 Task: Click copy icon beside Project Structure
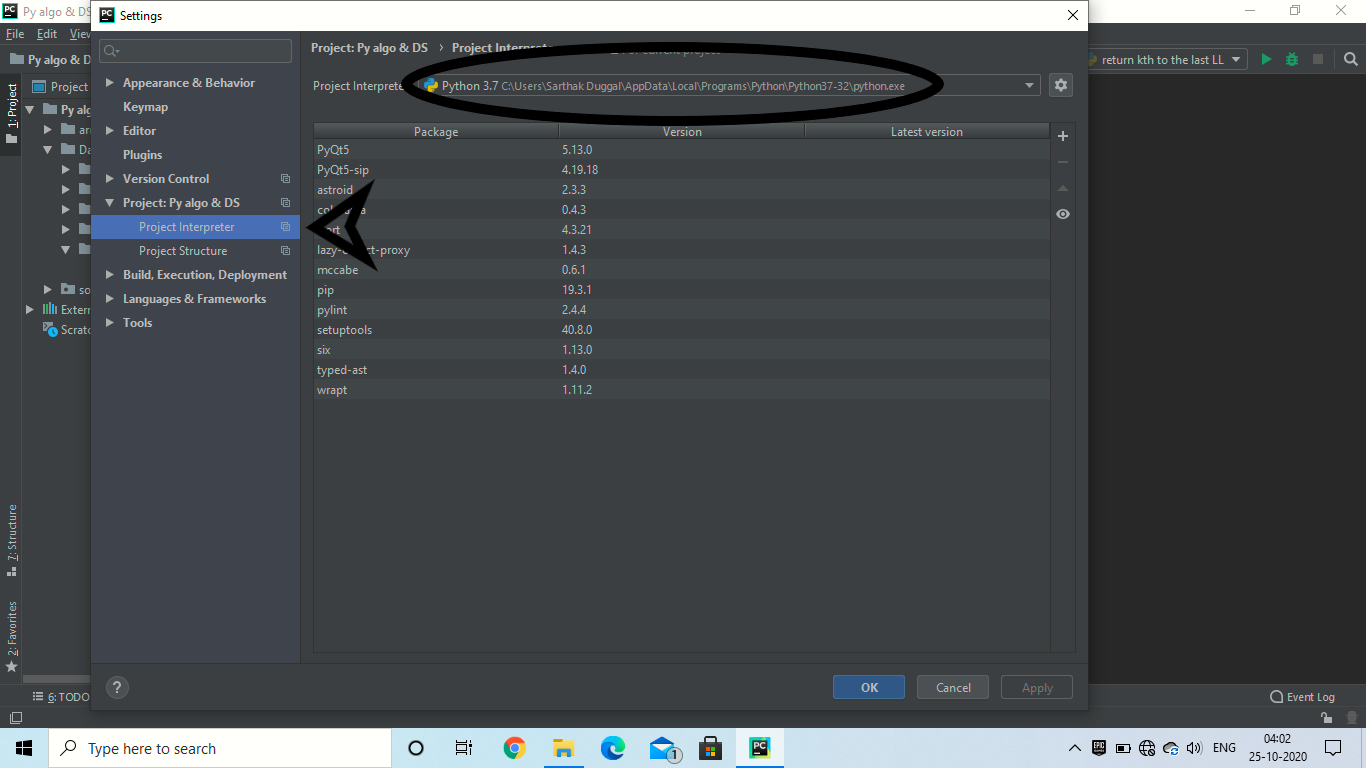285,251
